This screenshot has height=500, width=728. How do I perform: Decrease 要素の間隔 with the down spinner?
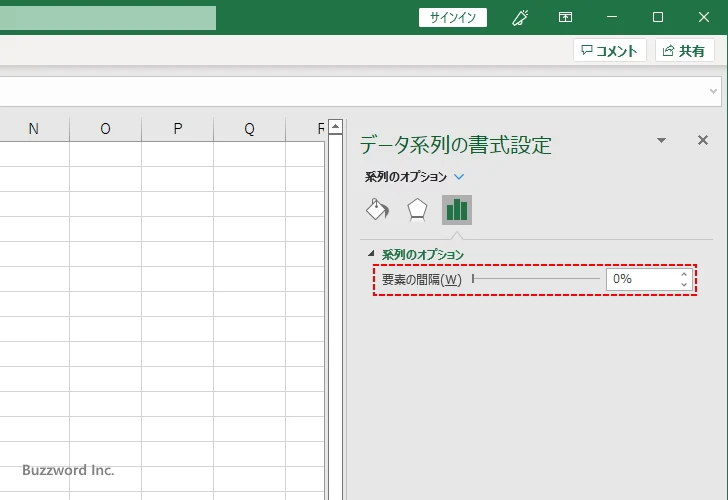coord(684,284)
